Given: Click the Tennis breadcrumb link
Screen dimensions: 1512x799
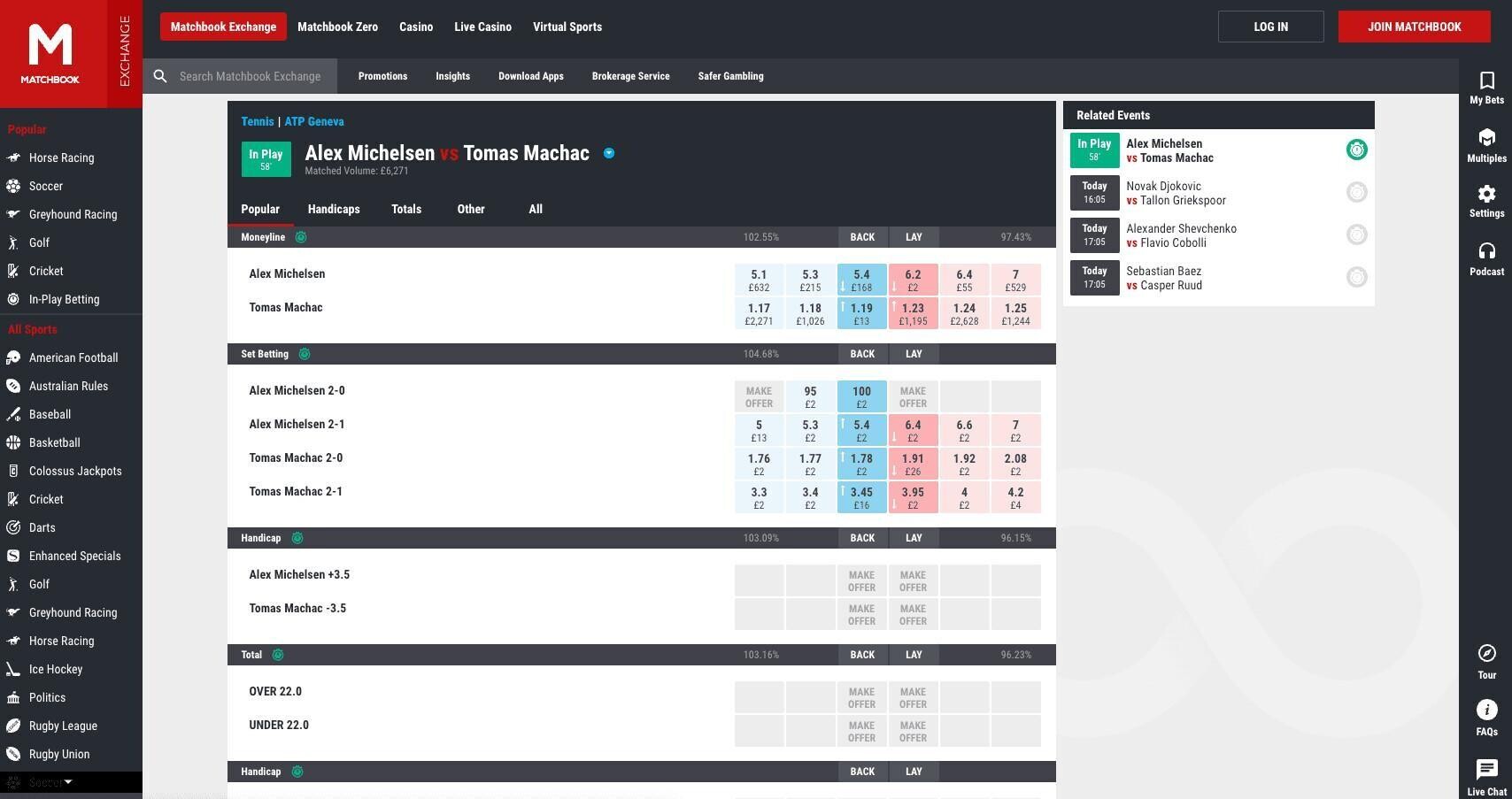Looking at the screenshot, I should pos(258,121).
